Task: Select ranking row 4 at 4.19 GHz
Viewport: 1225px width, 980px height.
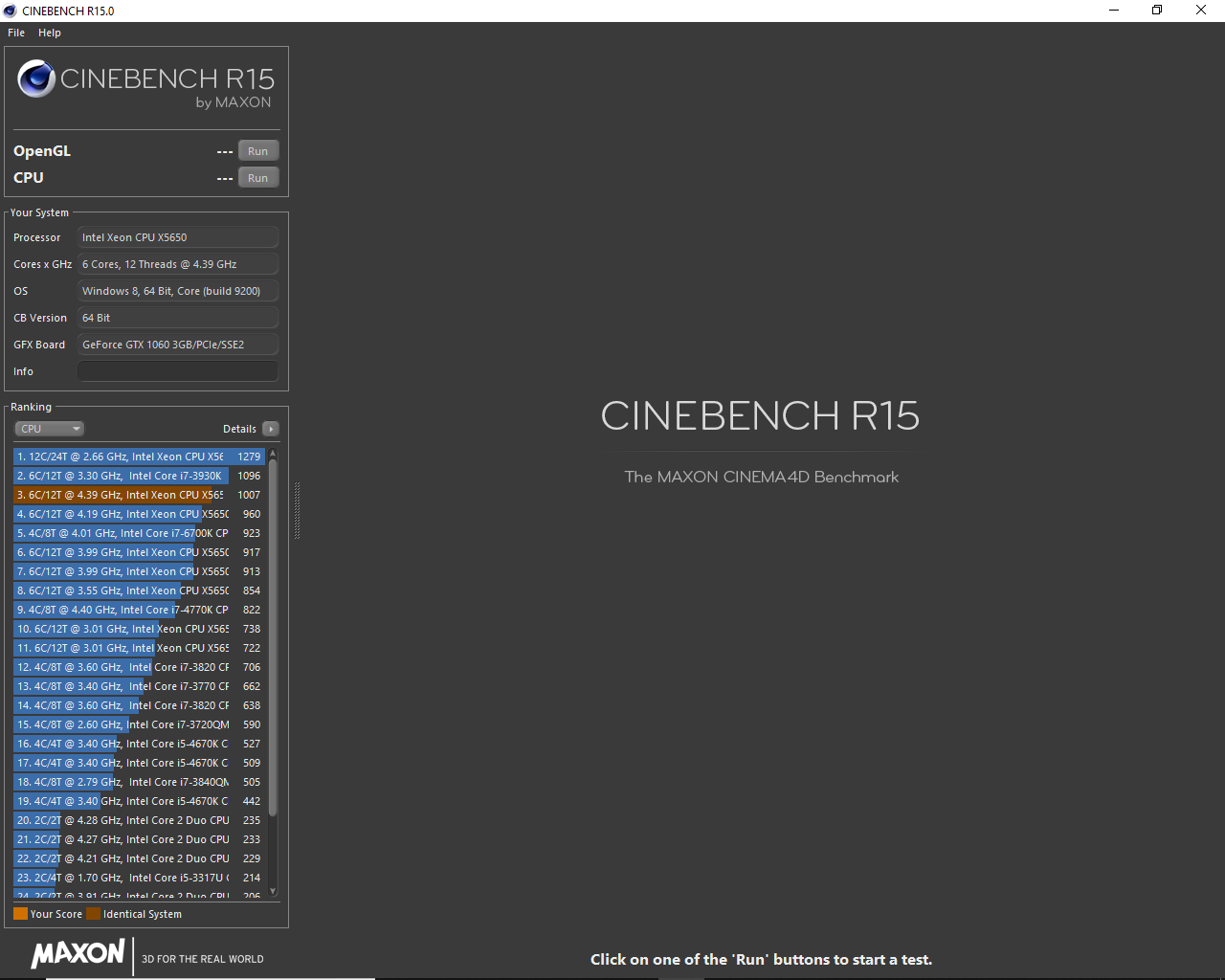Action: 140,514
